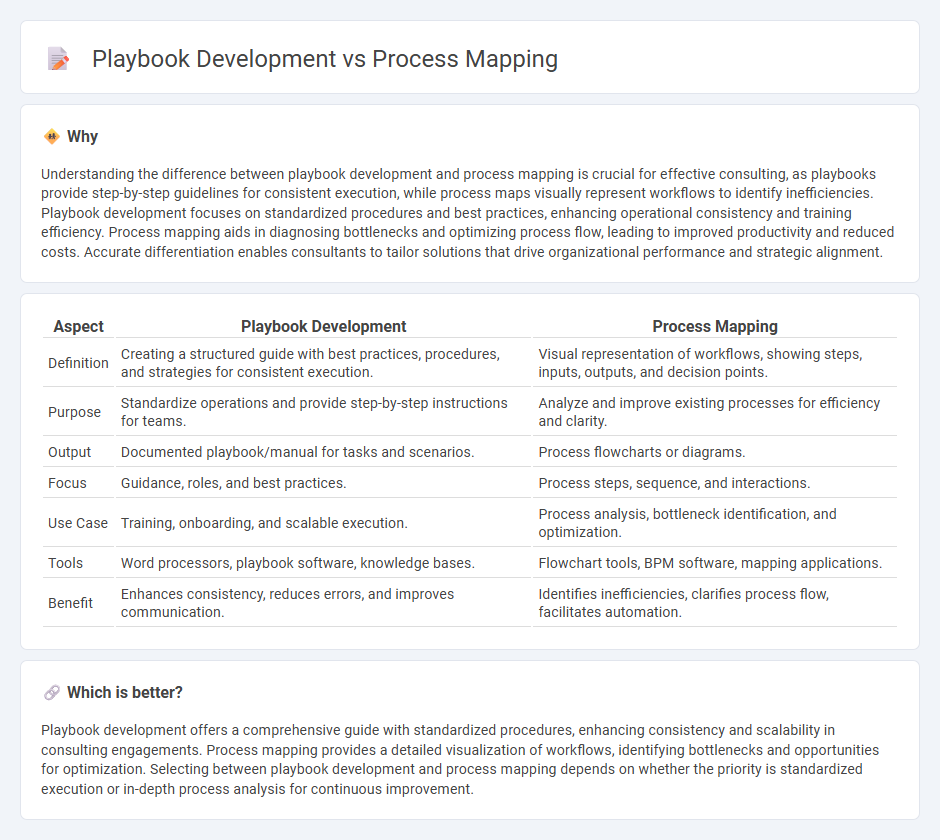Click cell 'Training, onboarding, and scalable execution.'
Viewport: 940px width, 840px height.
pos(323,523)
